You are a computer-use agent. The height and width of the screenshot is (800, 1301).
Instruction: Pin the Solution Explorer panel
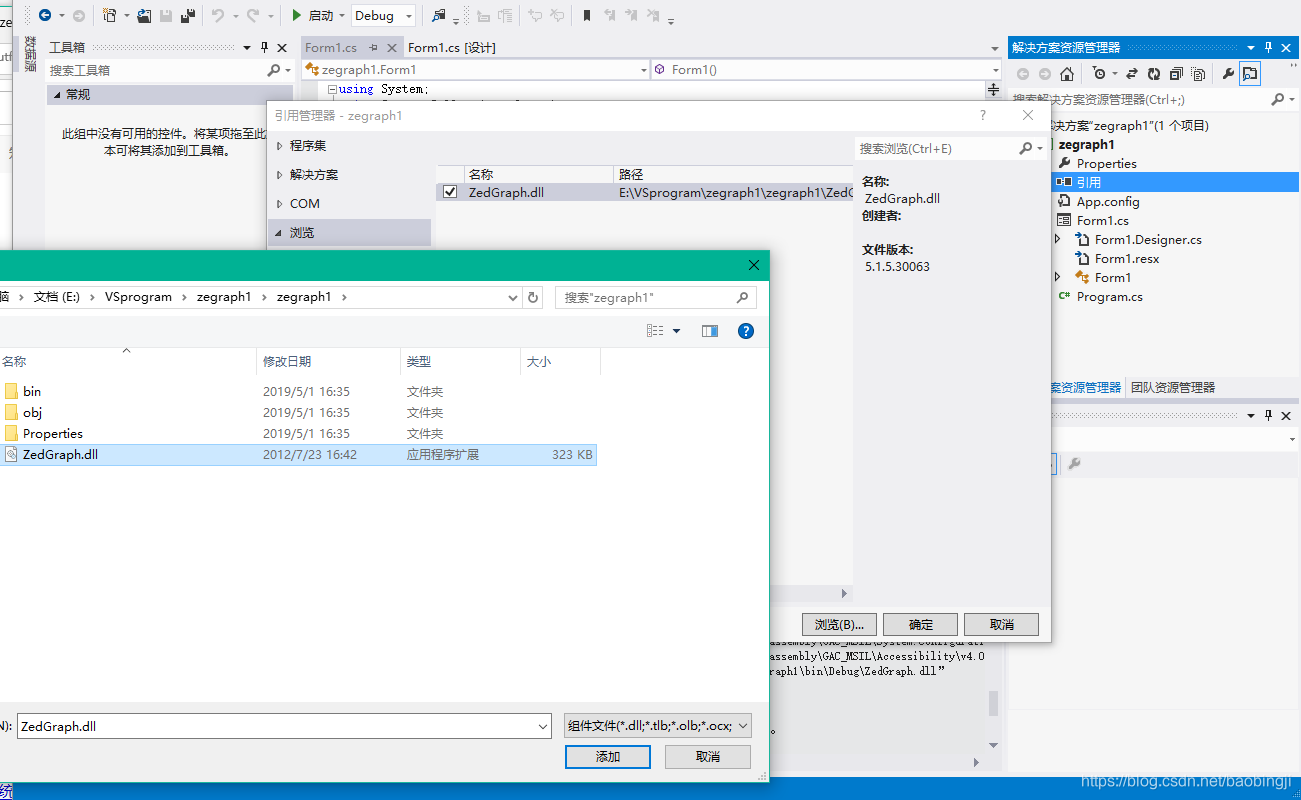click(x=1268, y=47)
